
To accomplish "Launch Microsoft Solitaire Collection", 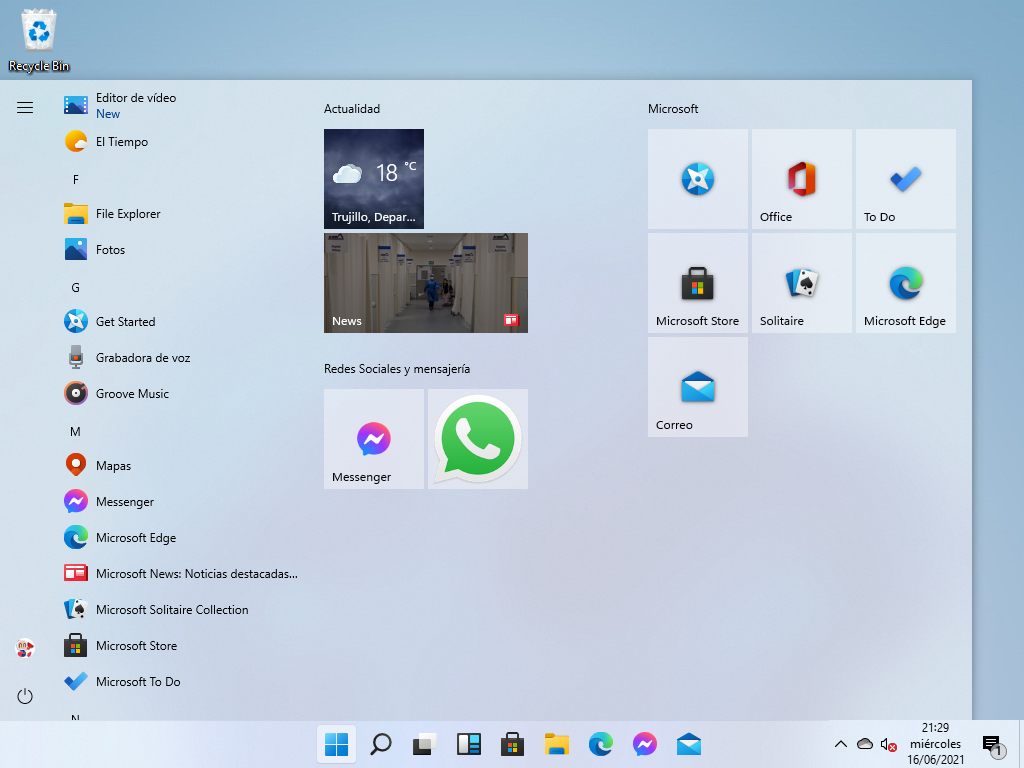I will click(x=181, y=609).
